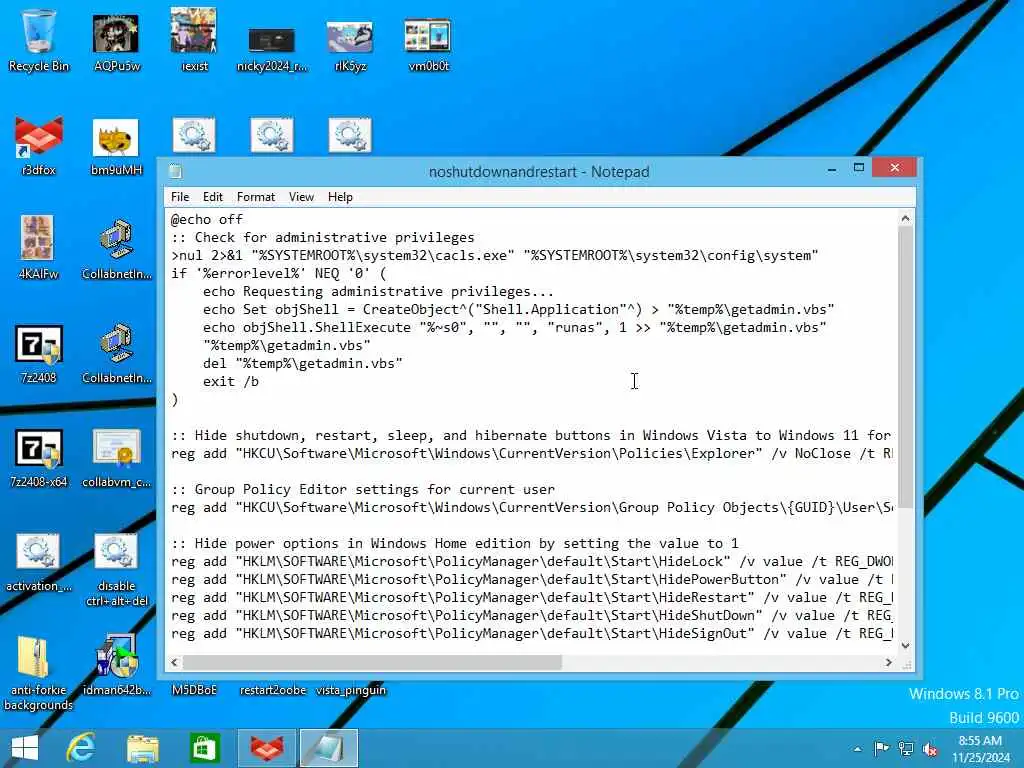Open the Notepad Format menu
1024x768 pixels.
[255, 197]
